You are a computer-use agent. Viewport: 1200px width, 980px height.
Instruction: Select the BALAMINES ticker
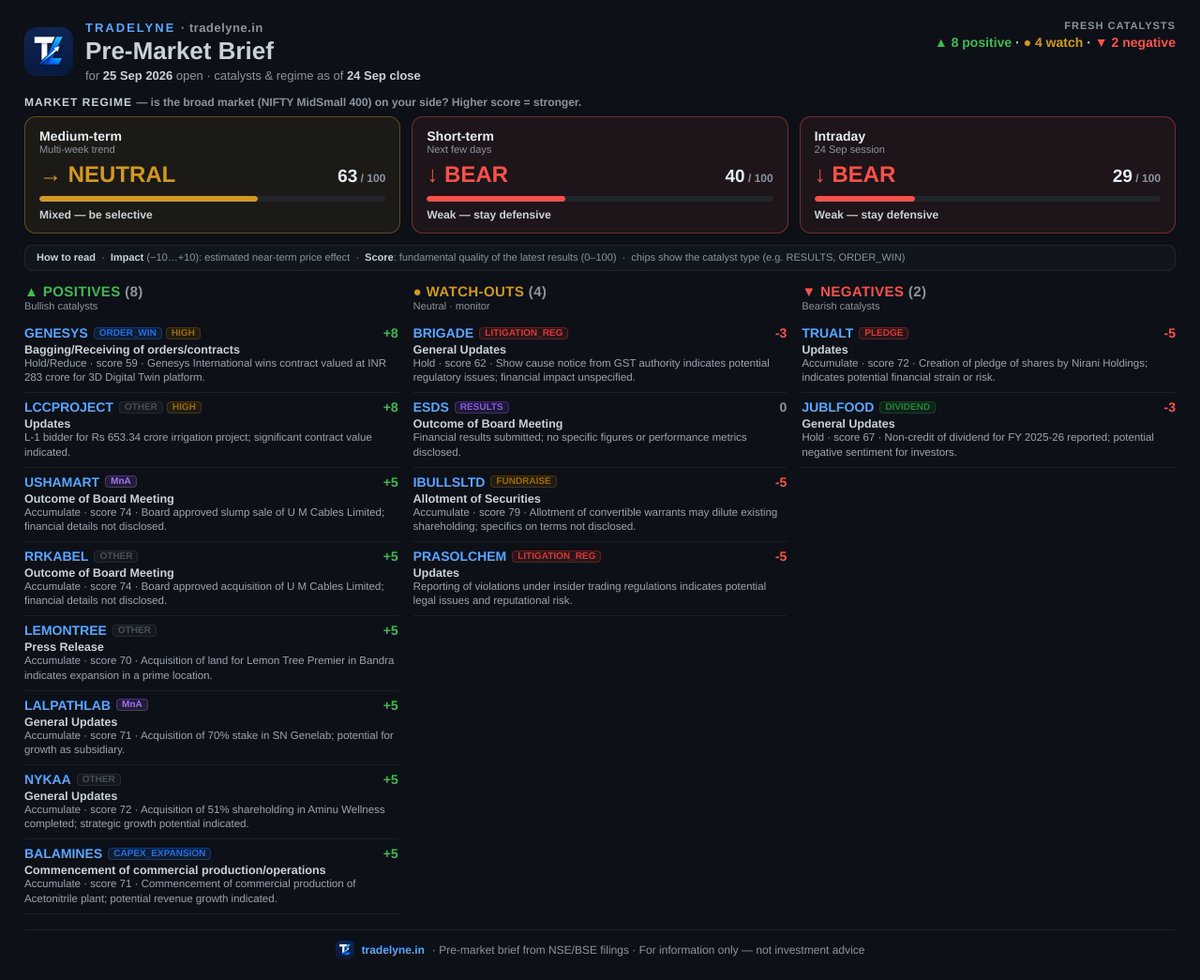(x=63, y=853)
